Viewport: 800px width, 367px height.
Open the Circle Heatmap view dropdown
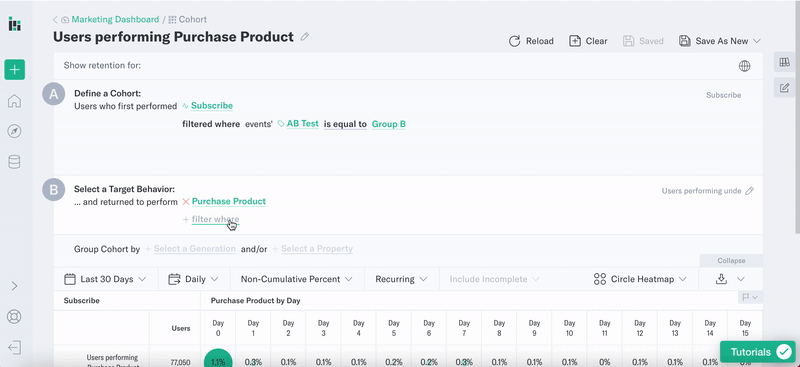point(640,279)
